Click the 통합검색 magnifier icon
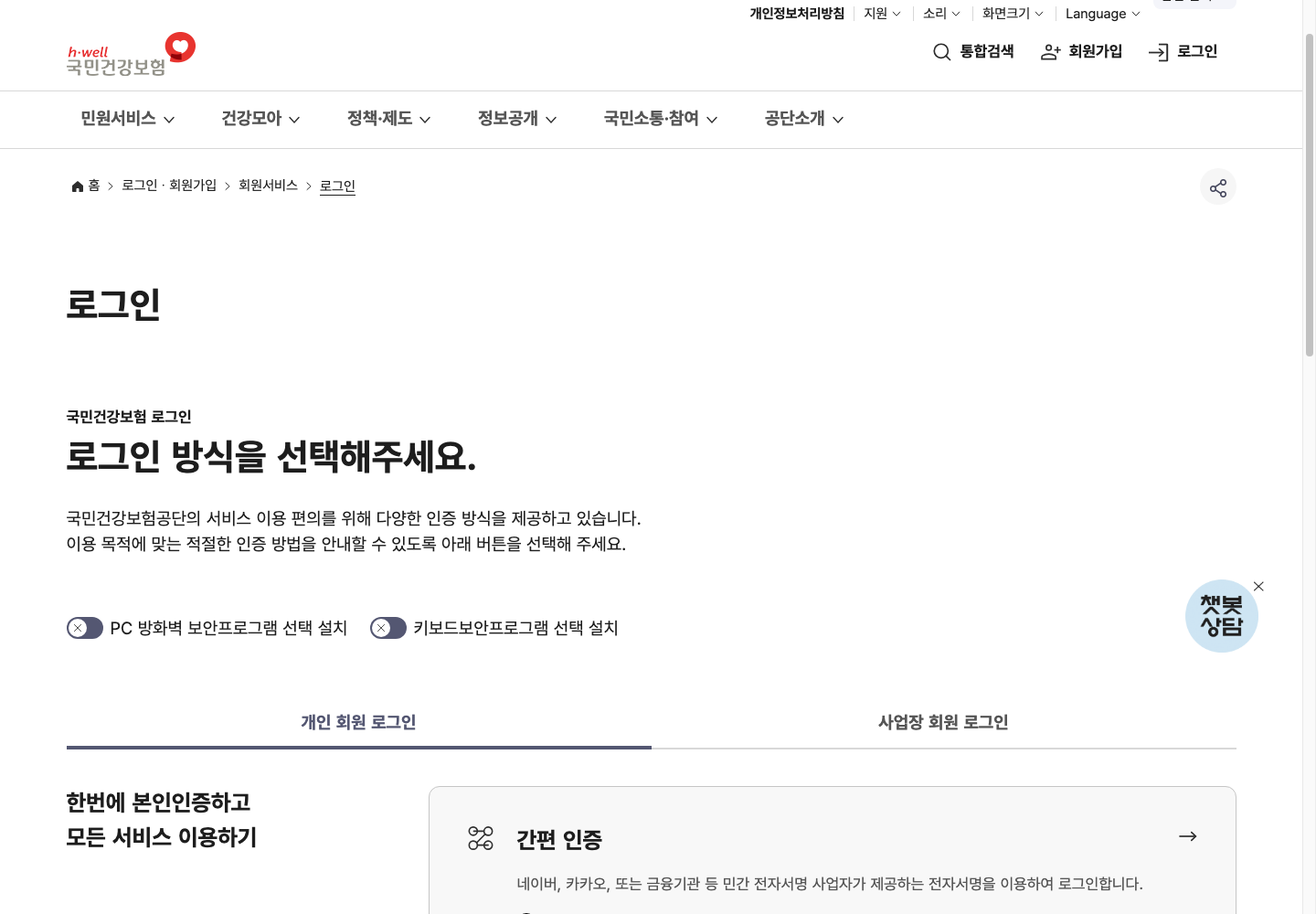The image size is (1316, 914). pyautogui.click(x=941, y=52)
